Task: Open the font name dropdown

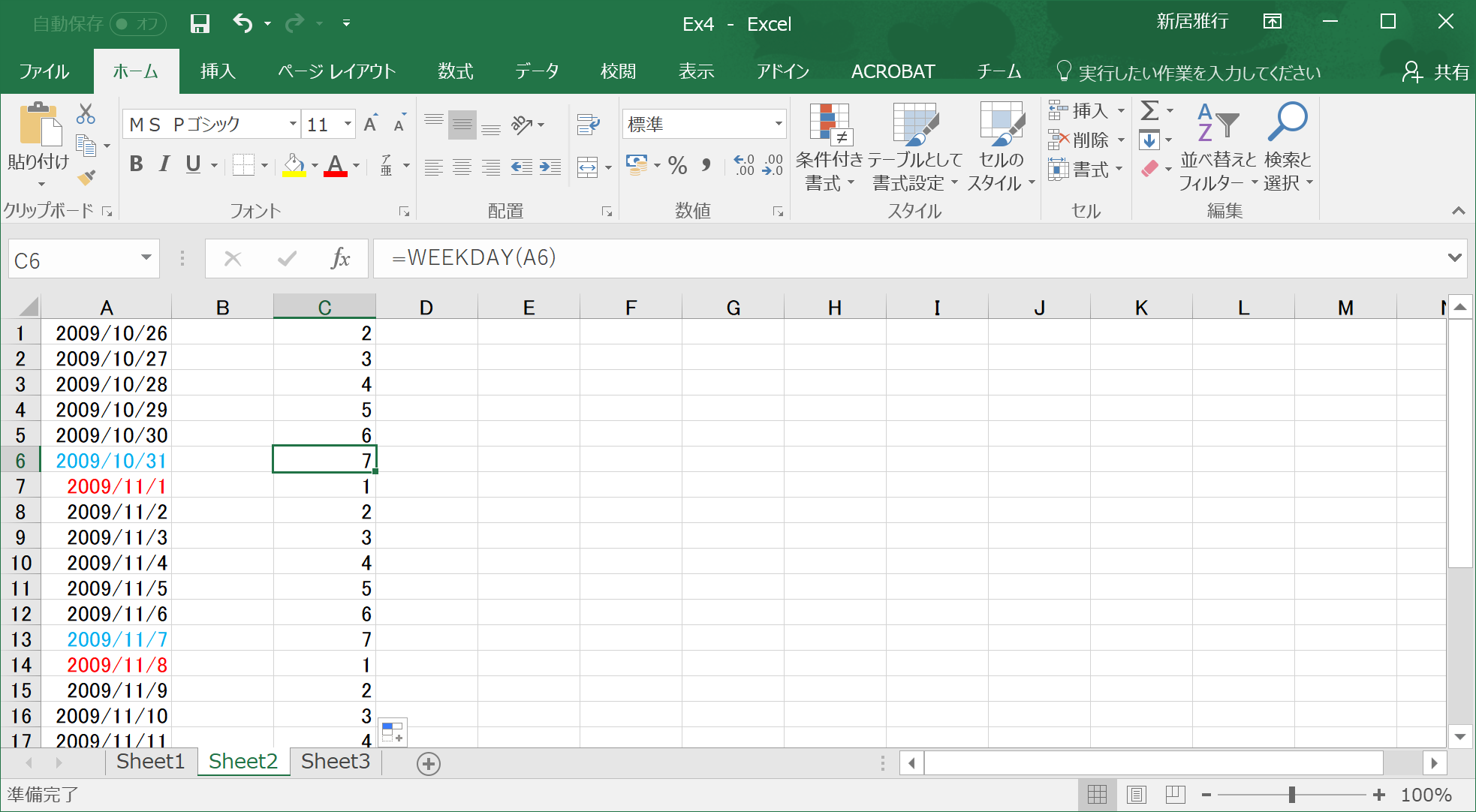Action: (293, 124)
